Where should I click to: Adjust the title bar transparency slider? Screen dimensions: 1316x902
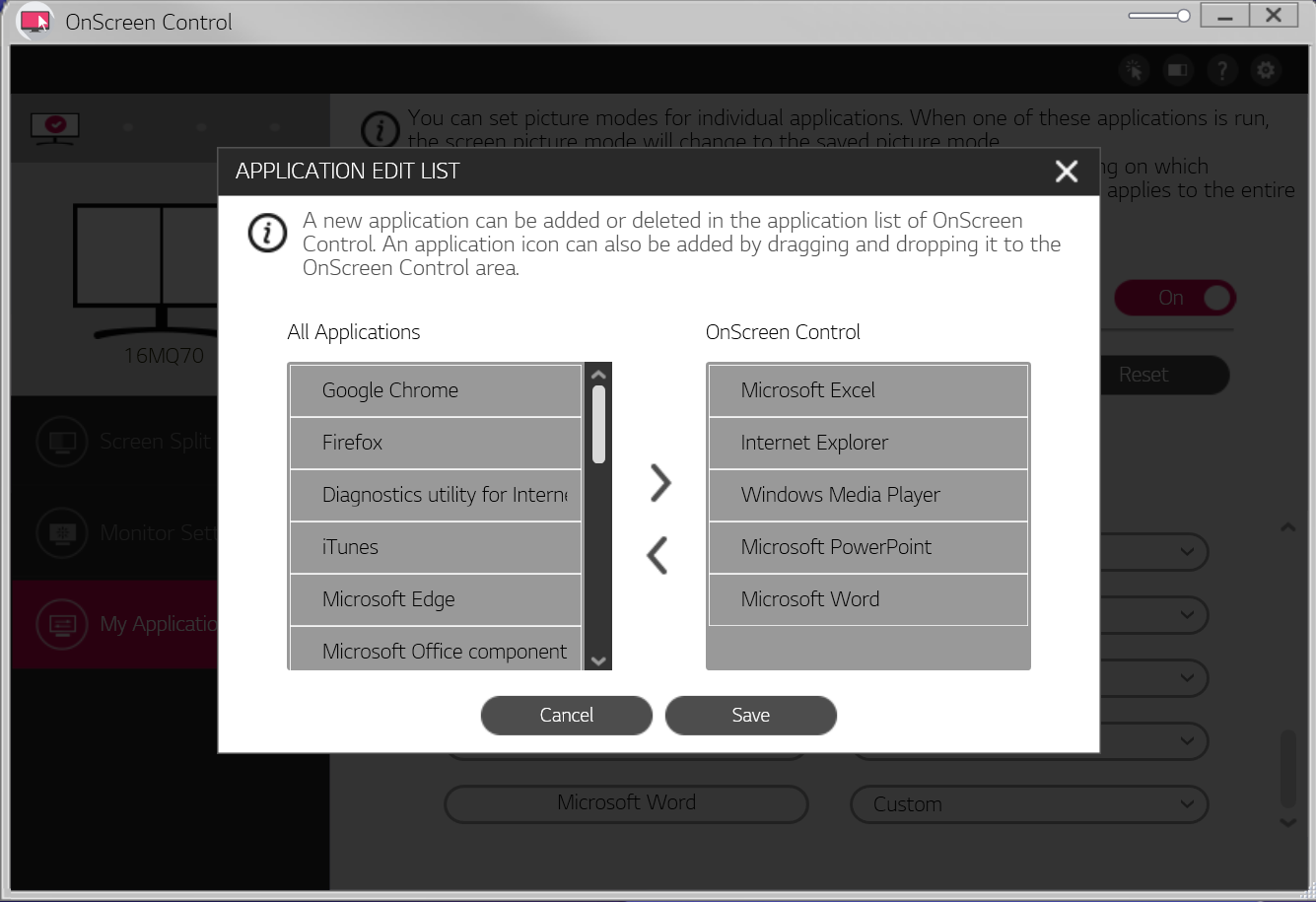click(1159, 16)
